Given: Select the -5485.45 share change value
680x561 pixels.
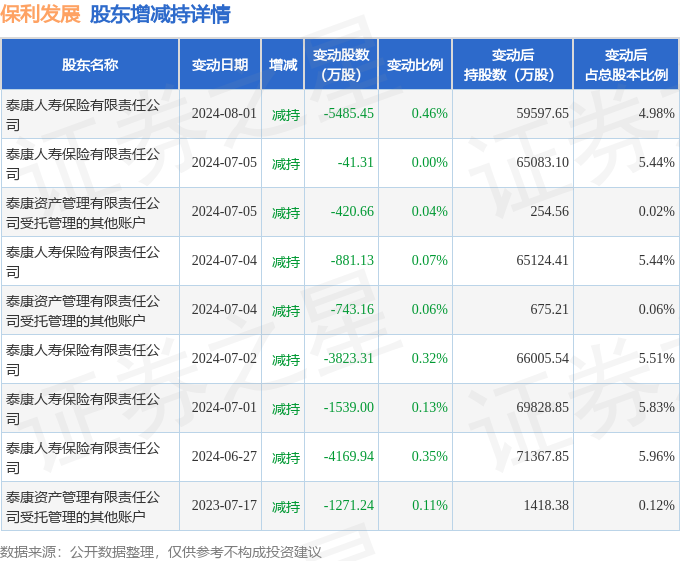Looking at the screenshot, I should (x=349, y=114).
